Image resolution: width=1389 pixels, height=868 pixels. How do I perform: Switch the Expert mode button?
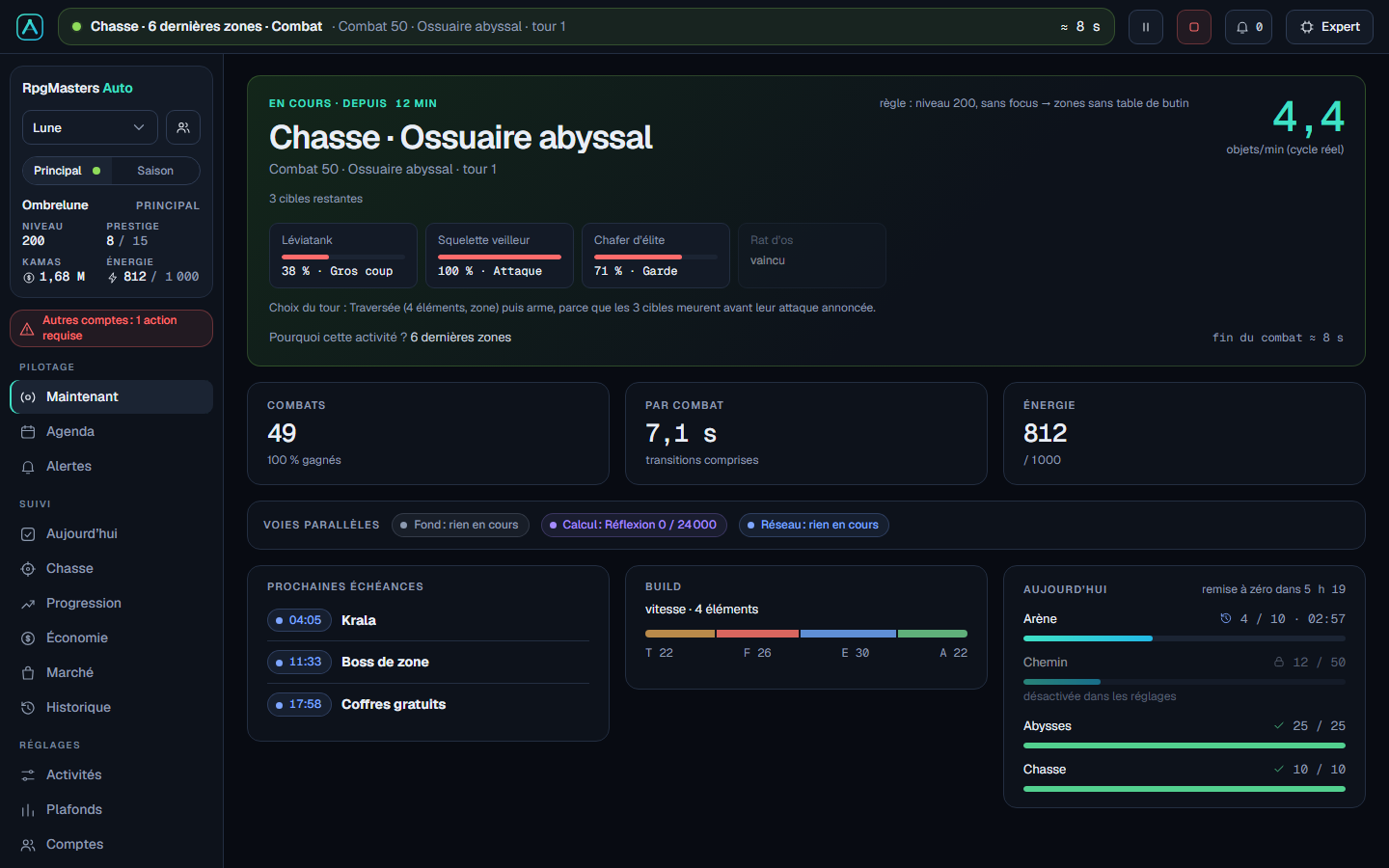point(1329,27)
